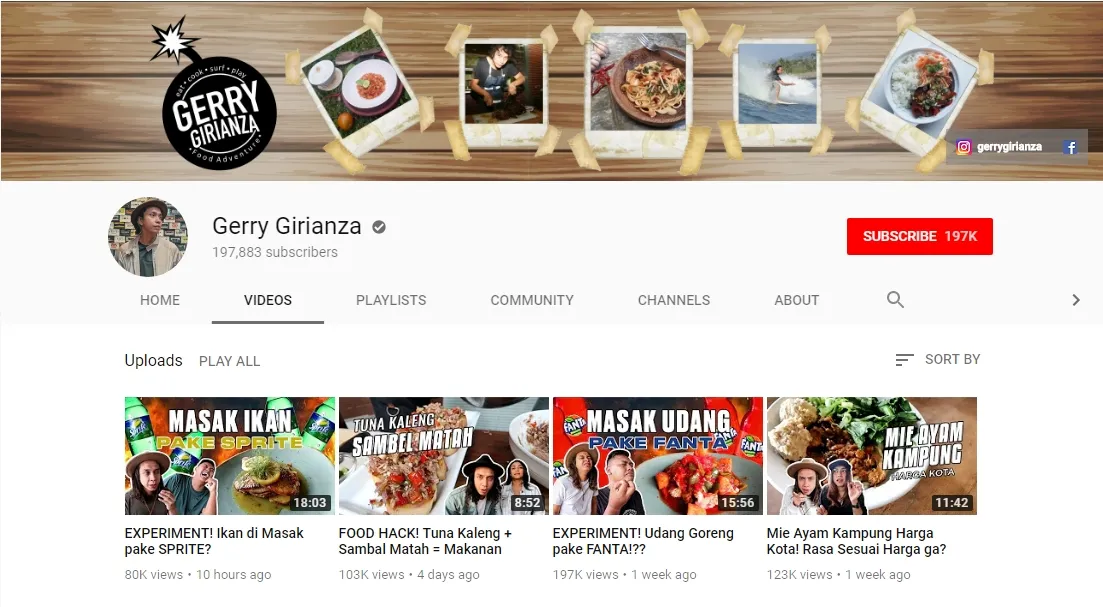This screenshot has height=607, width=1103.
Task: Open the Masak Udang Pake Fanta thumbnail
Action: (657, 456)
